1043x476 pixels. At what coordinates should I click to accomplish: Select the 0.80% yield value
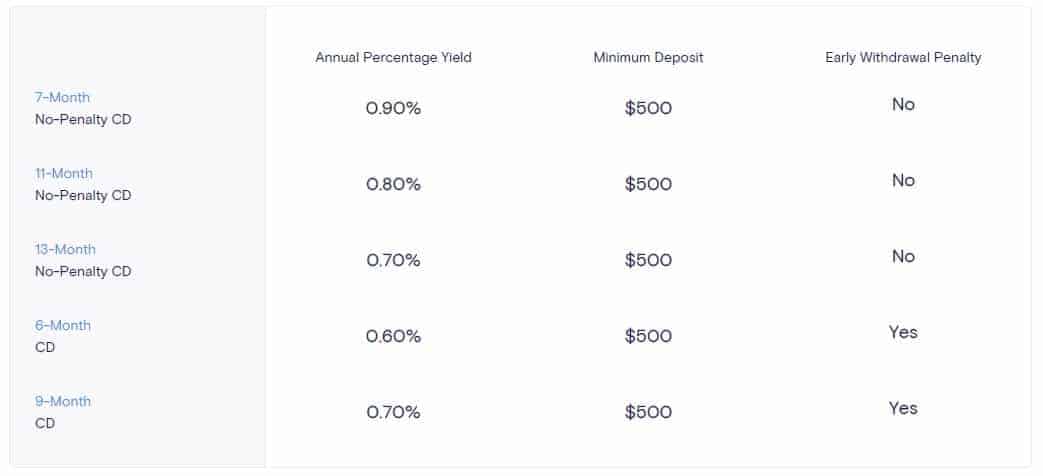(x=393, y=184)
